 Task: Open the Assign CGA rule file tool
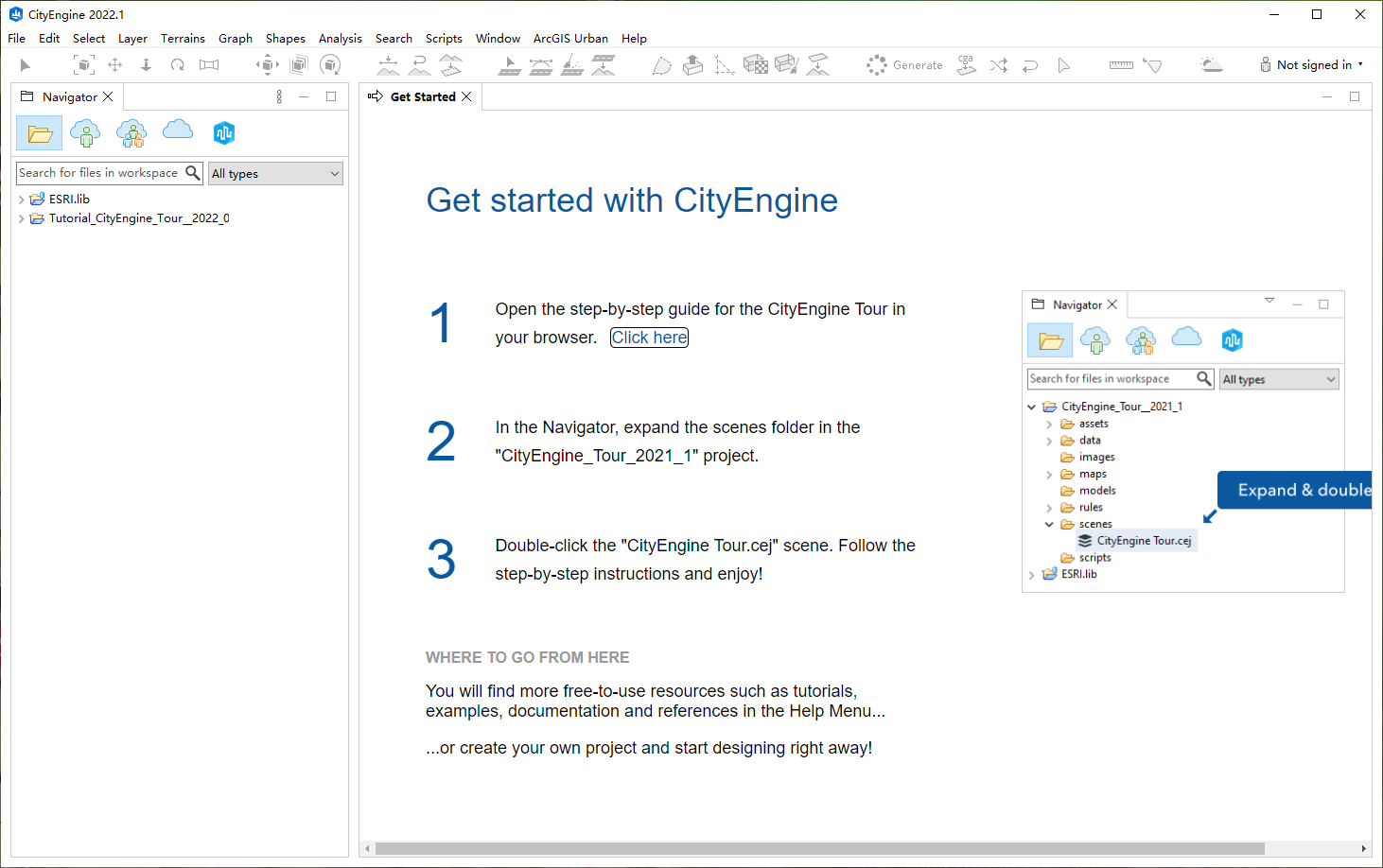(965, 64)
